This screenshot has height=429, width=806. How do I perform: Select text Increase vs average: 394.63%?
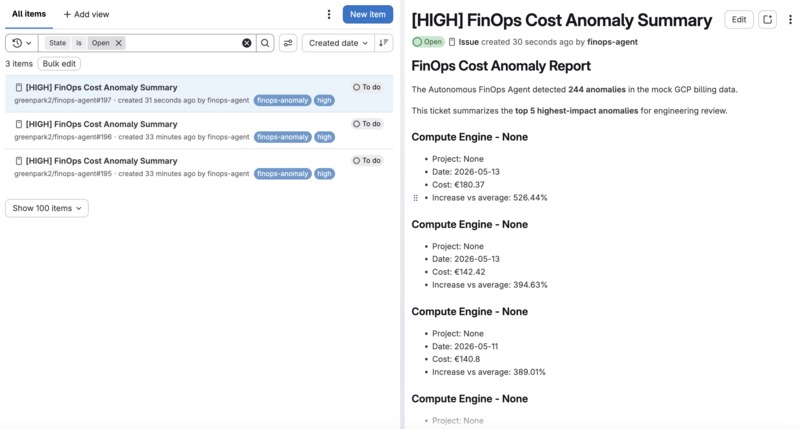[489, 285]
